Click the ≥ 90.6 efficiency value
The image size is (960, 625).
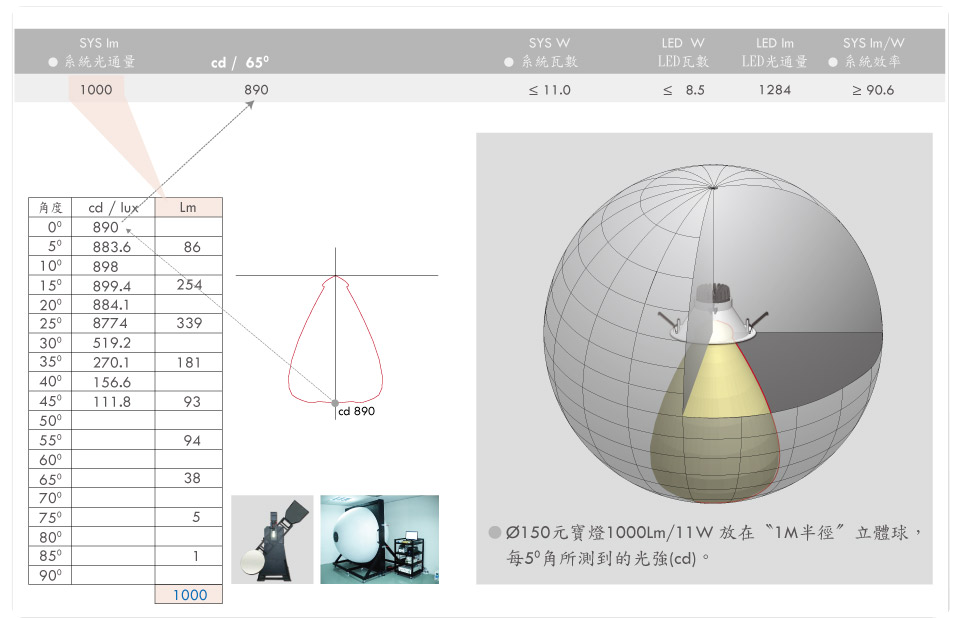click(873, 90)
